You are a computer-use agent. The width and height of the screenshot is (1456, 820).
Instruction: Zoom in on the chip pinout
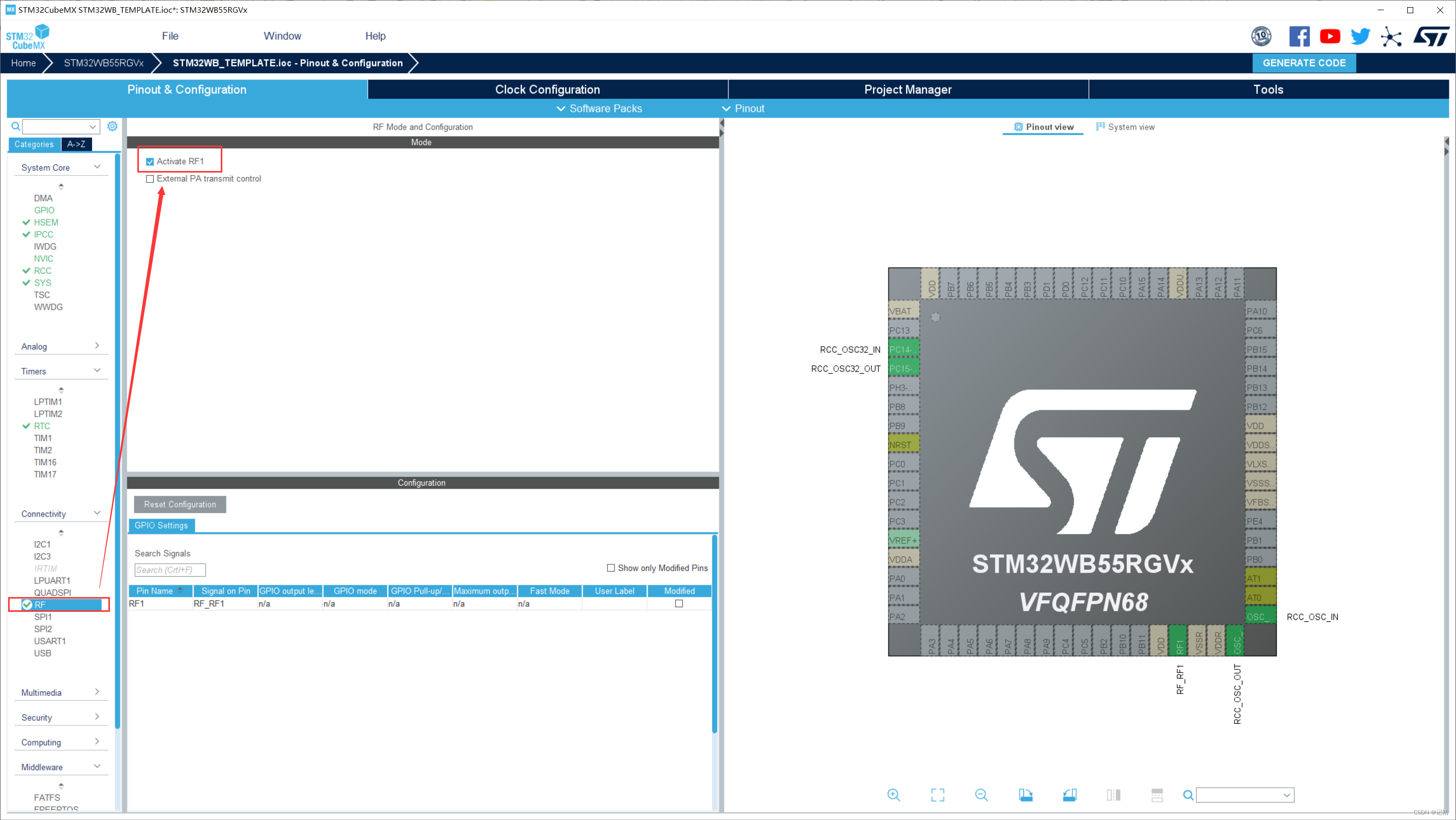(894, 795)
